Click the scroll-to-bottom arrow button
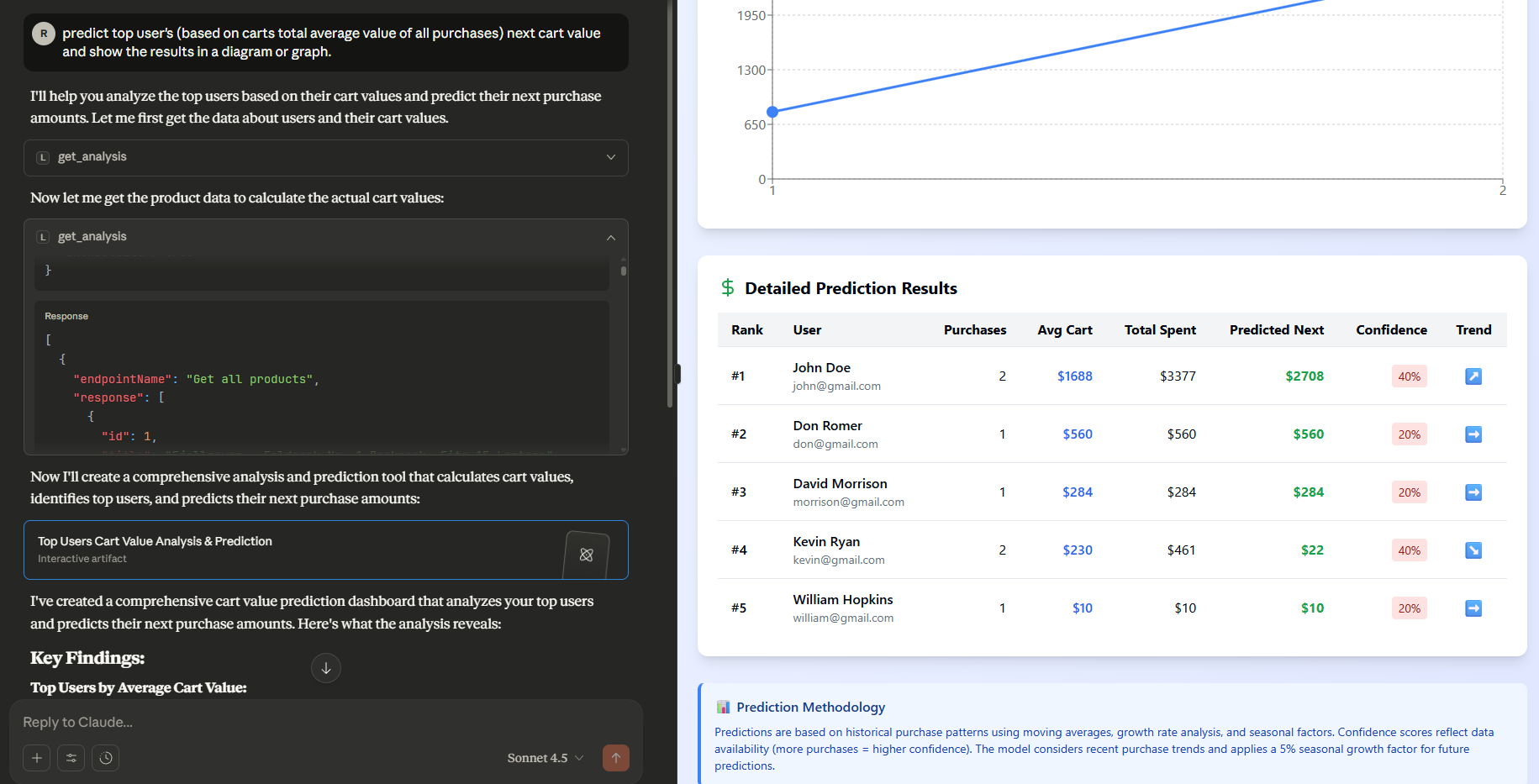Screen dimensions: 1539x784 tap(326, 668)
